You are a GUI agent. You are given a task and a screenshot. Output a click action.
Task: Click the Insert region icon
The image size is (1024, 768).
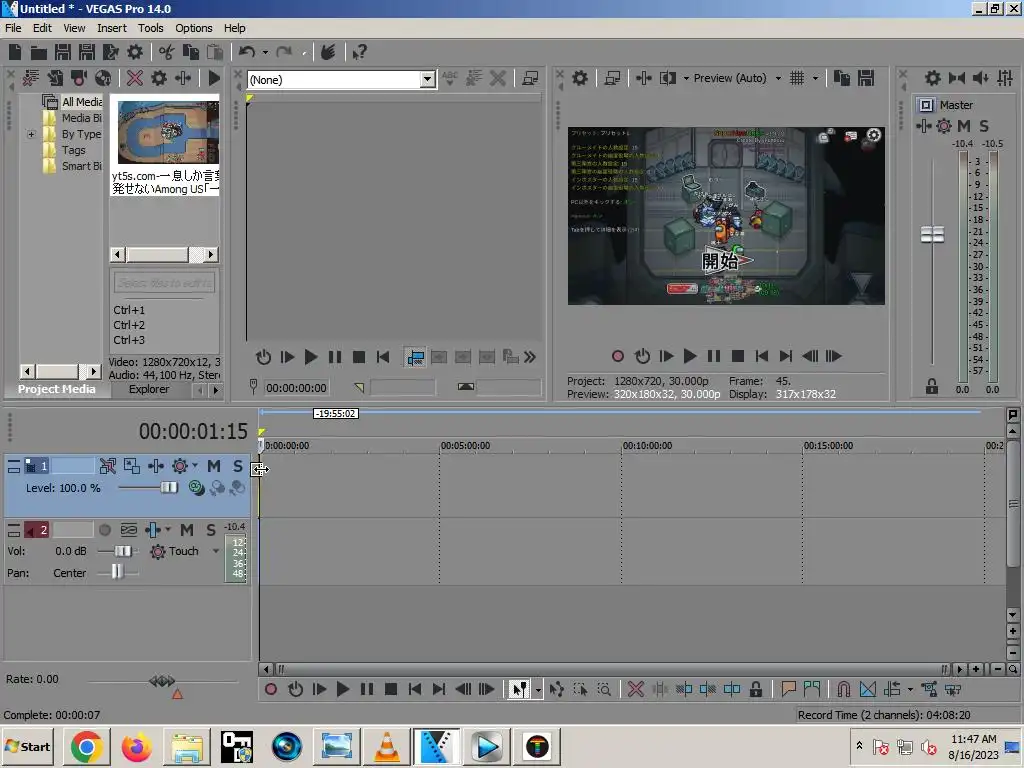tap(812, 689)
